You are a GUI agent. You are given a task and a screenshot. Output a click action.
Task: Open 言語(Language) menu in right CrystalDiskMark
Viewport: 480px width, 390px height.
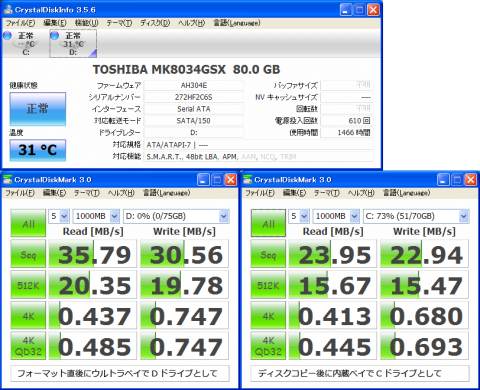(x=406, y=193)
